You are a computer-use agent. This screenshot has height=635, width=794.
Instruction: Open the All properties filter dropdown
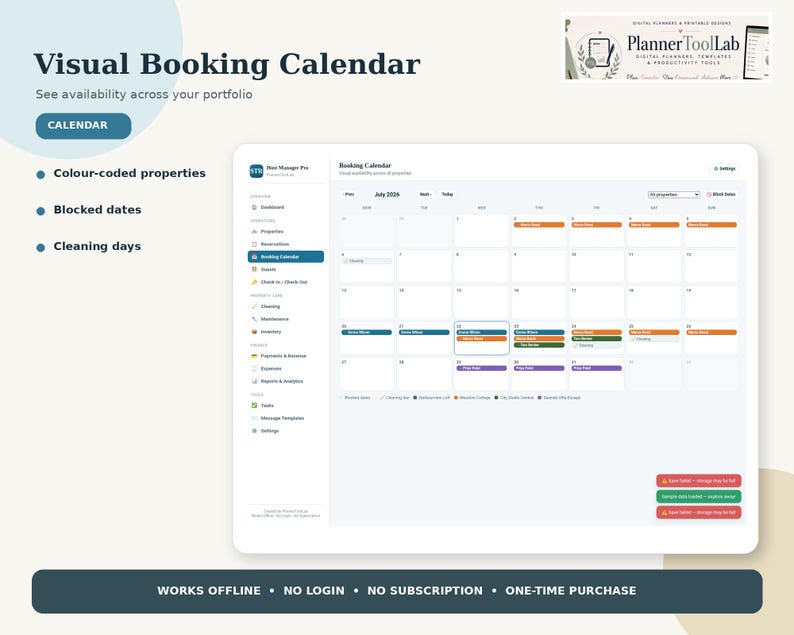click(x=673, y=194)
